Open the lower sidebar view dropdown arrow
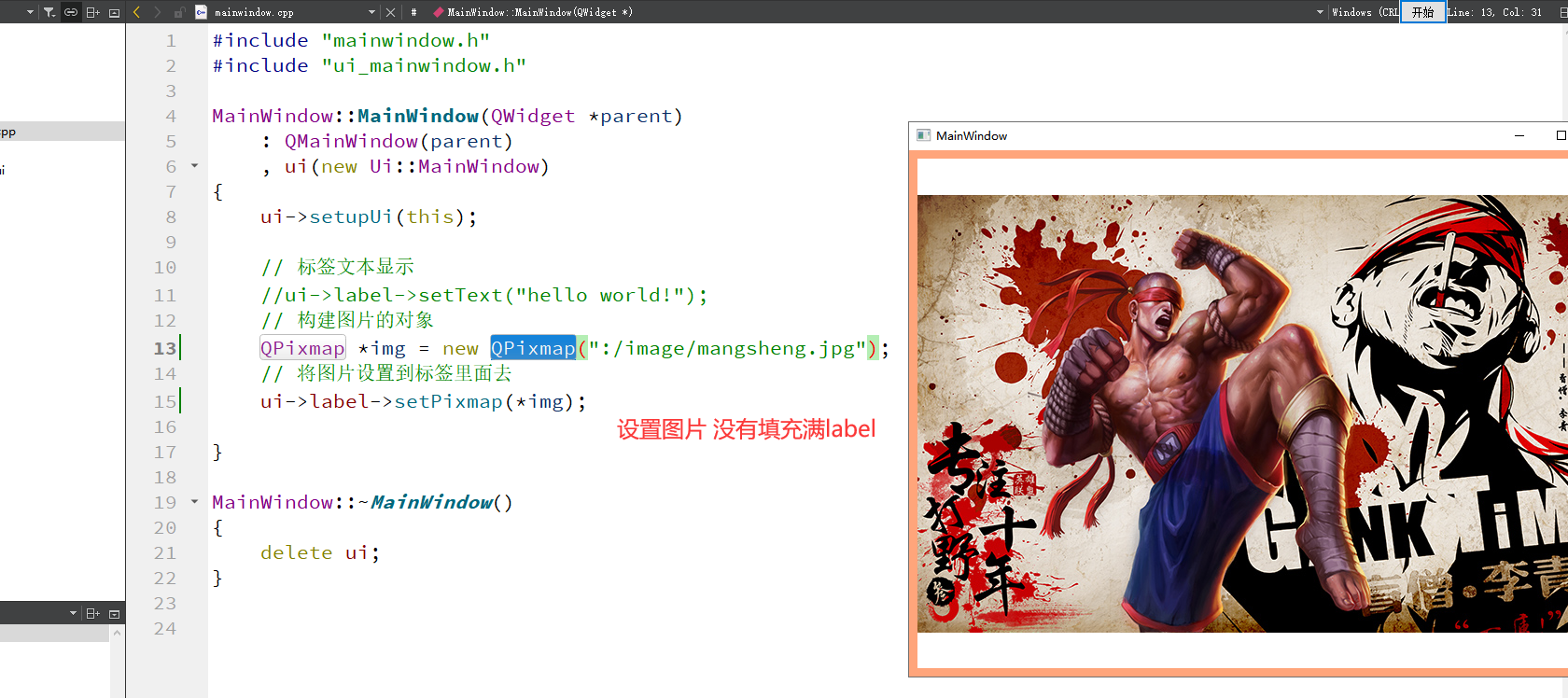Viewport: 1568px width, 698px height. point(73,613)
